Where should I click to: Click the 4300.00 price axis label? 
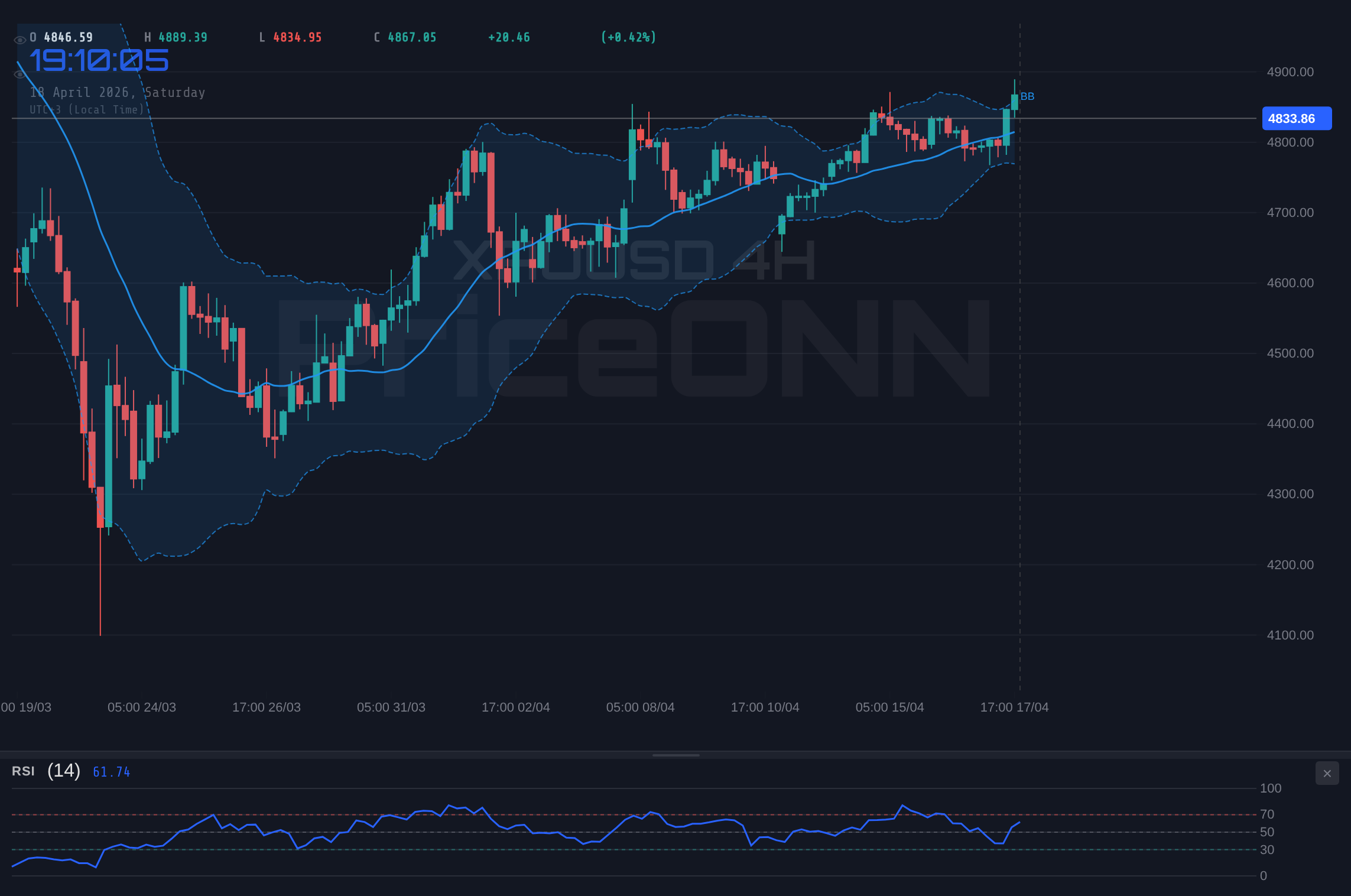coord(1290,494)
